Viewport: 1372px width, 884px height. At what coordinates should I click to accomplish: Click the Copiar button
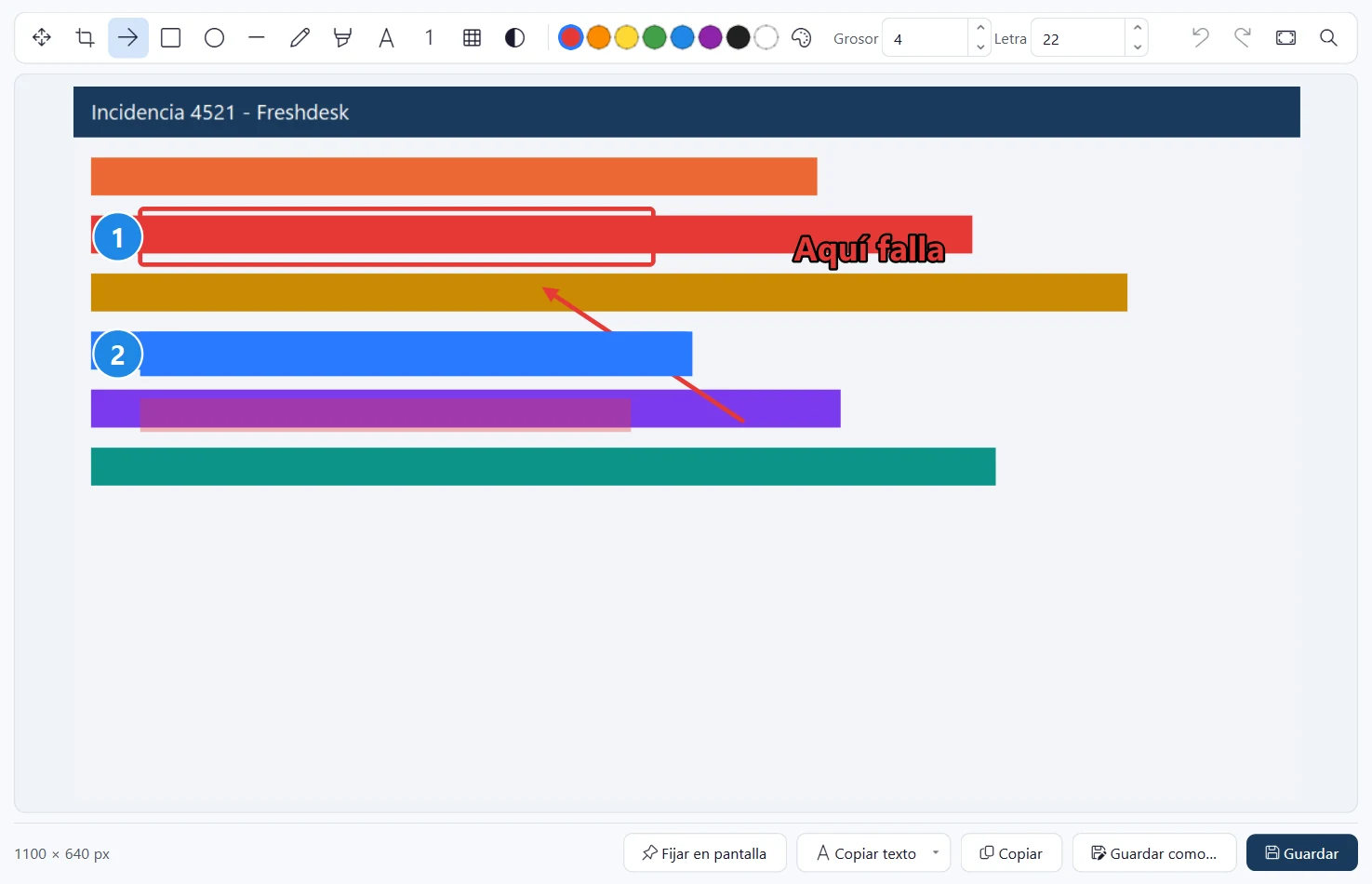[1011, 853]
